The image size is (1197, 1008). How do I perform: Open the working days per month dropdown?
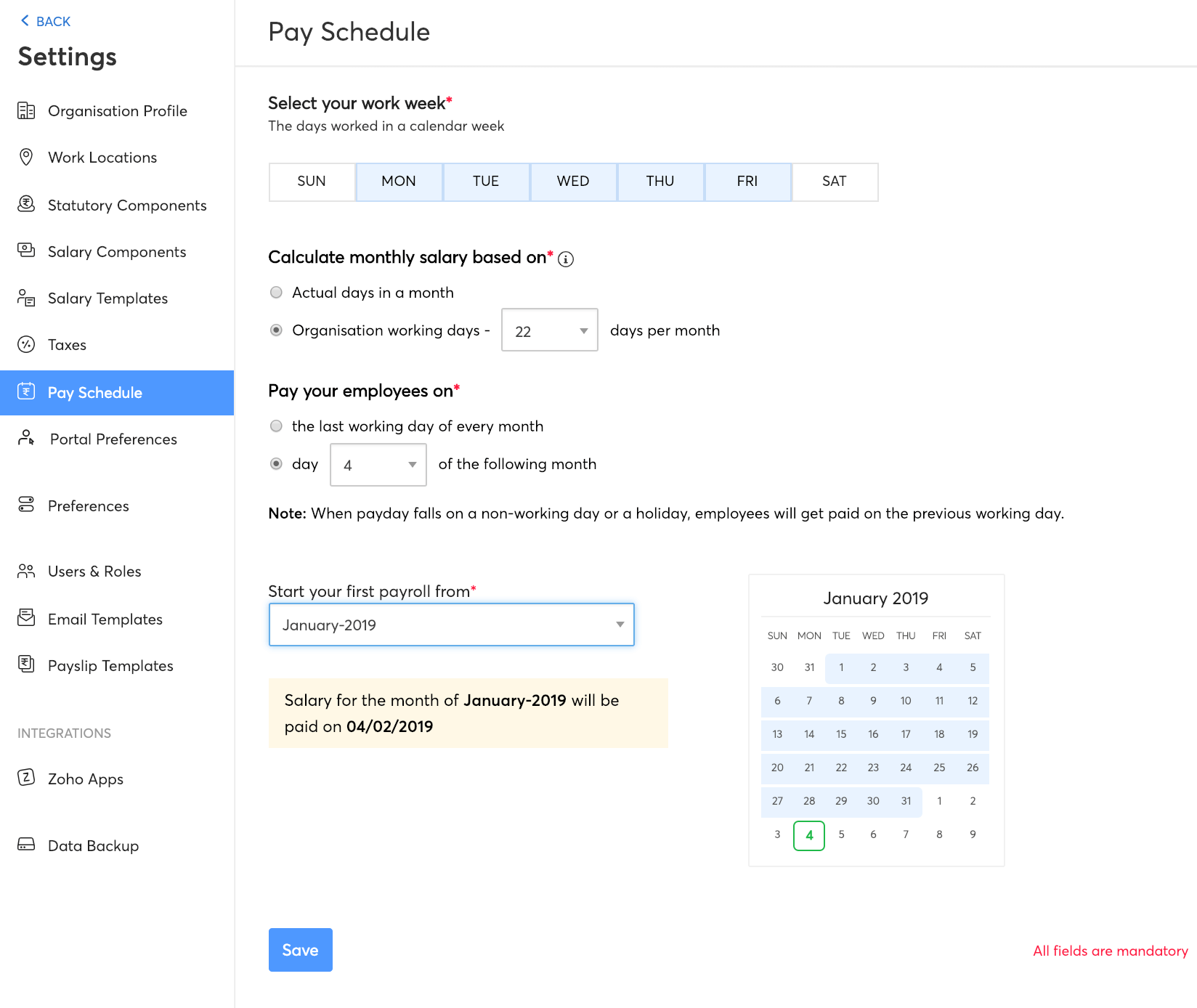click(549, 330)
